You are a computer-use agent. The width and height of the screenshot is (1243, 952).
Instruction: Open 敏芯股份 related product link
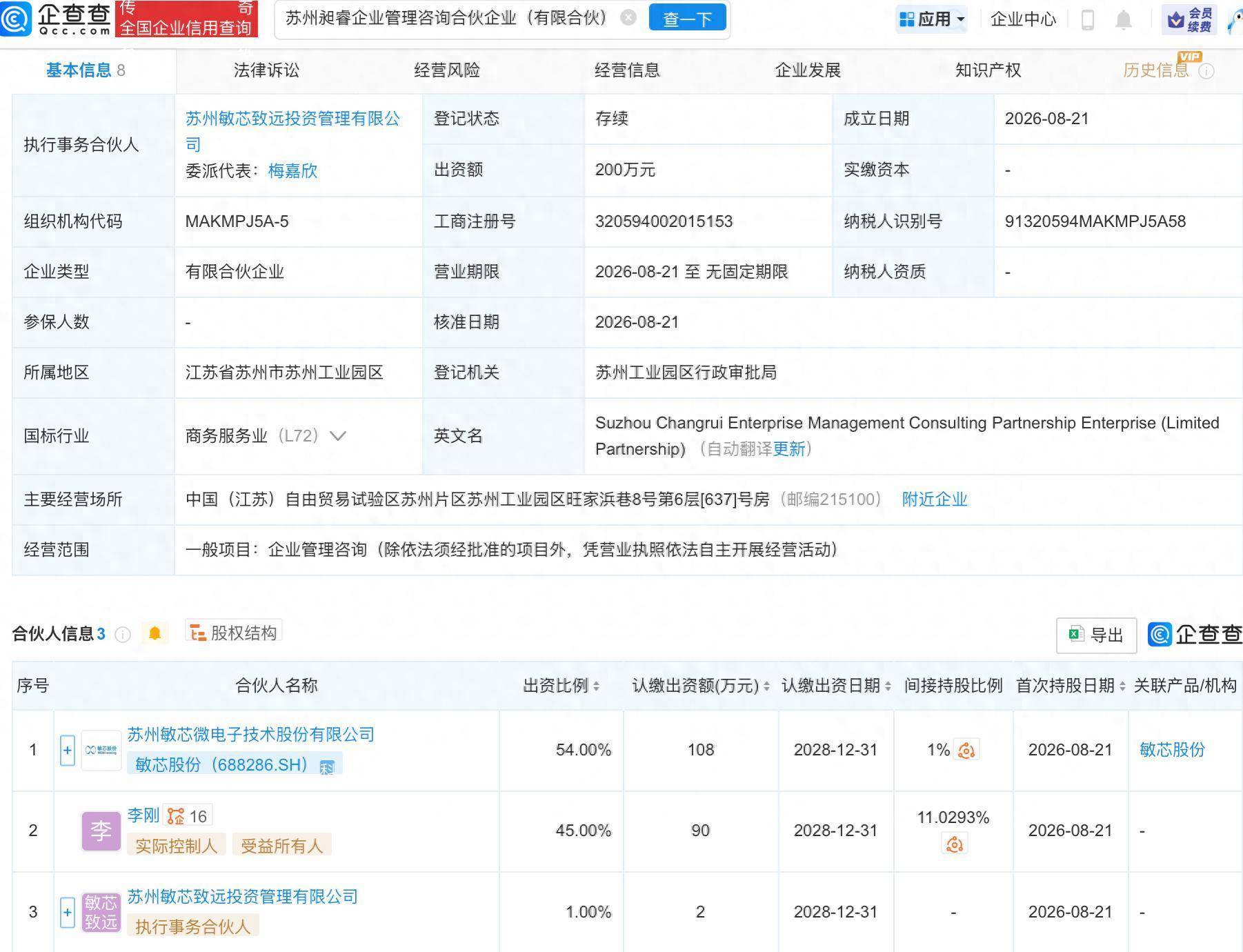(1172, 750)
